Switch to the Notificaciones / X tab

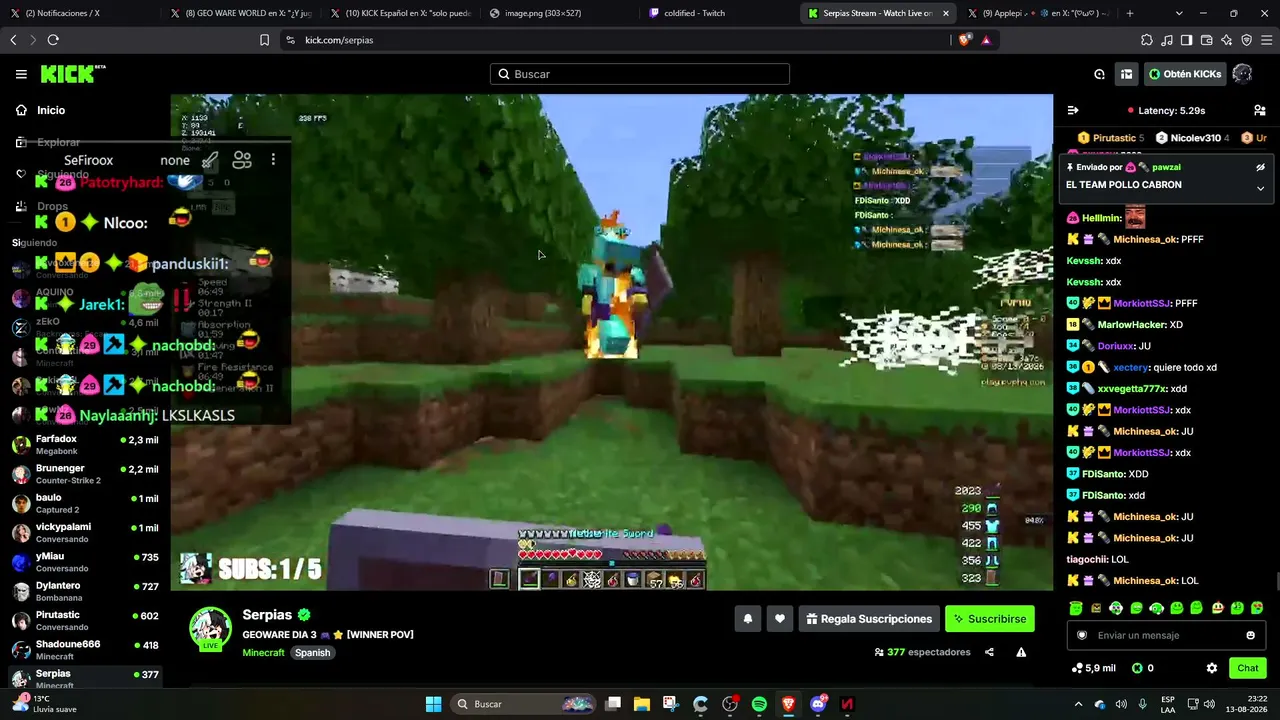(x=80, y=13)
